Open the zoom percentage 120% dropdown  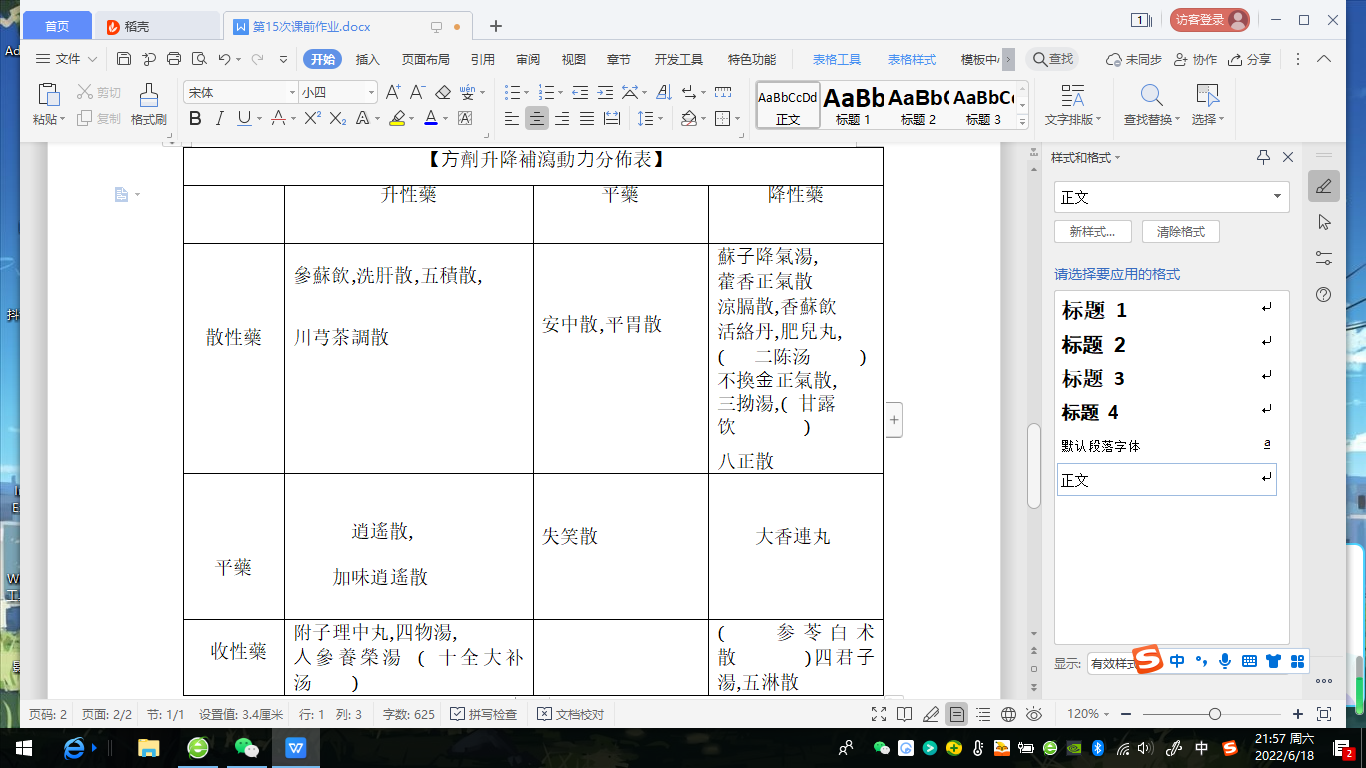pyautogui.click(x=1089, y=714)
